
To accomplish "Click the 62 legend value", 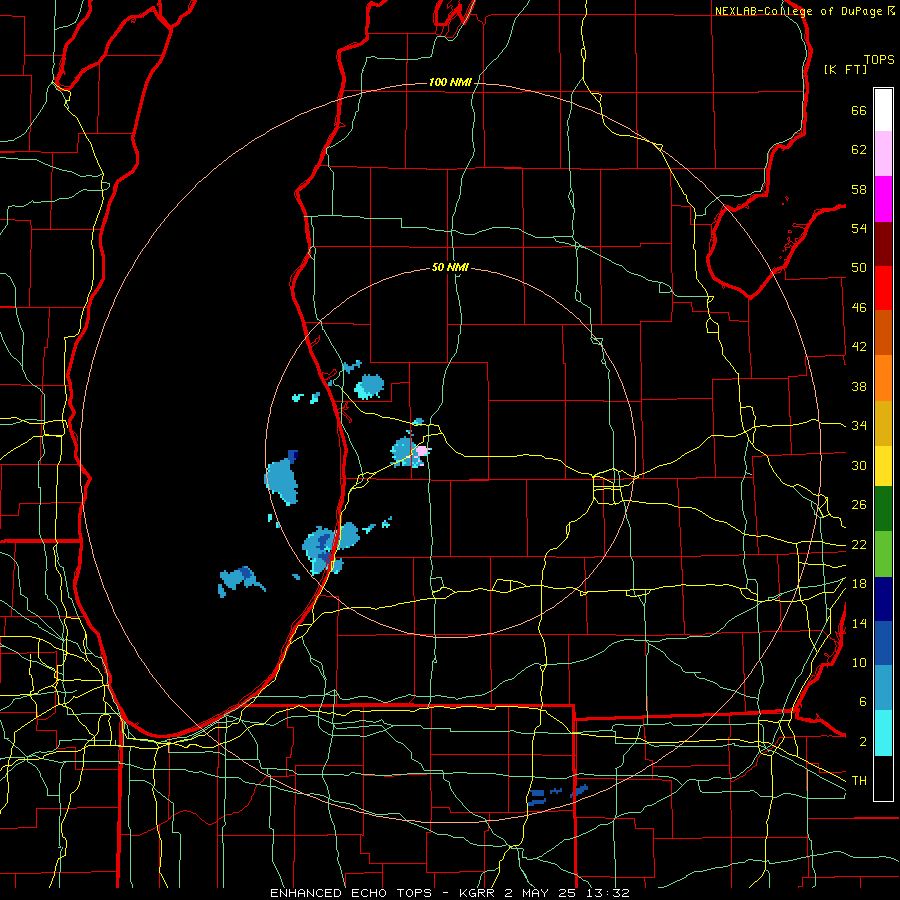I will click(859, 150).
